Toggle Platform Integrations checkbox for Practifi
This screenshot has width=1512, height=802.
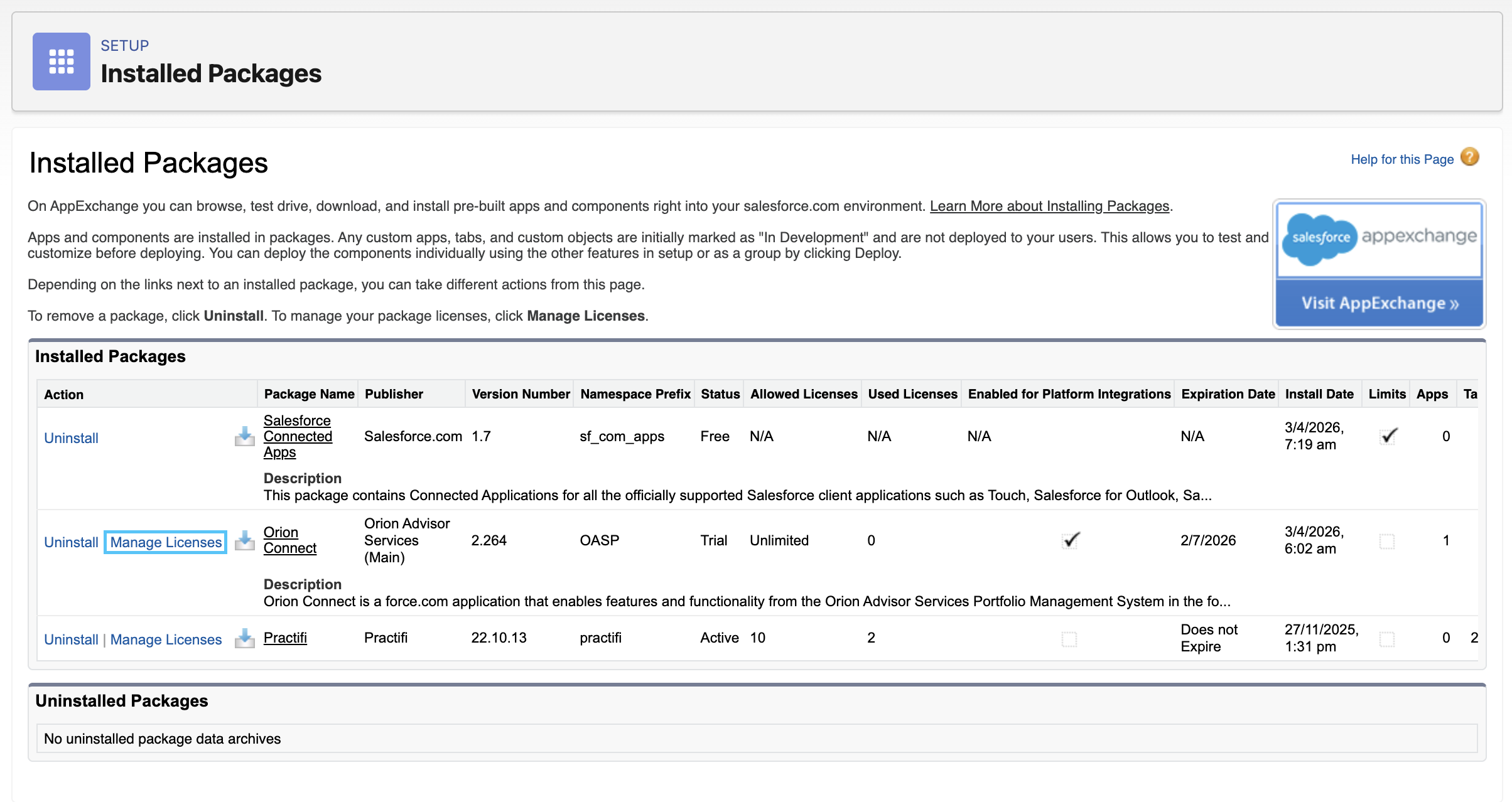coord(1069,639)
